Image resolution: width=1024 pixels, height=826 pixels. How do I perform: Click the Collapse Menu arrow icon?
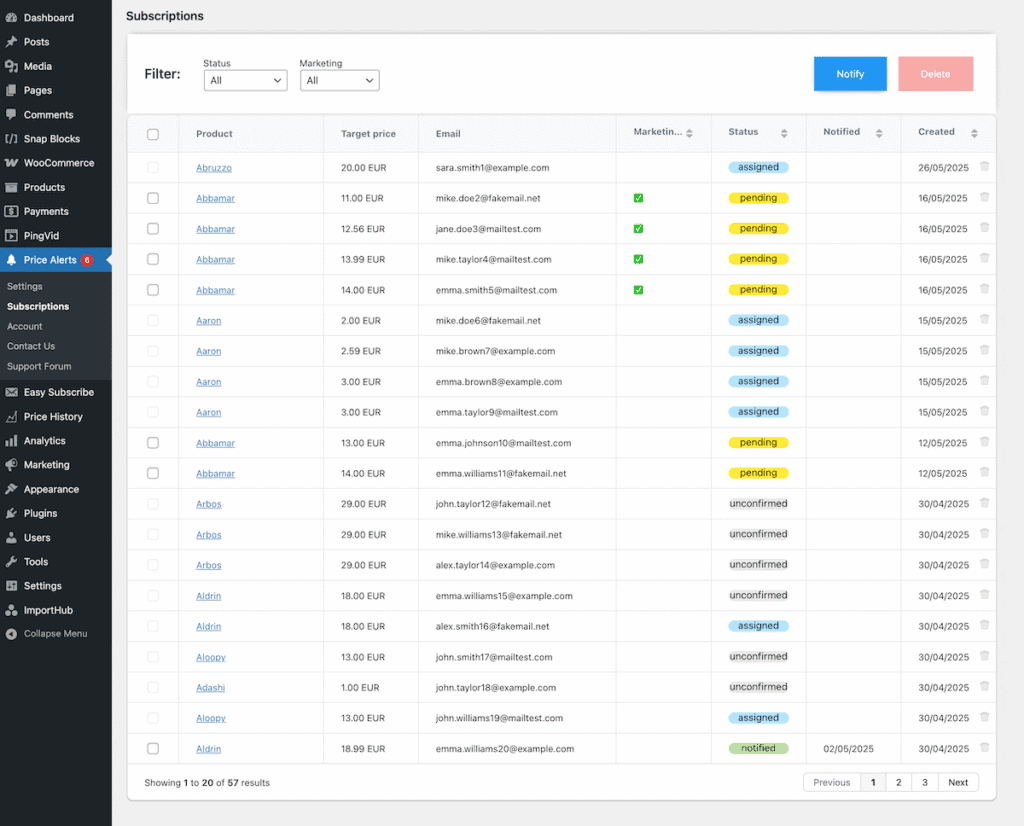tap(12, 634)
